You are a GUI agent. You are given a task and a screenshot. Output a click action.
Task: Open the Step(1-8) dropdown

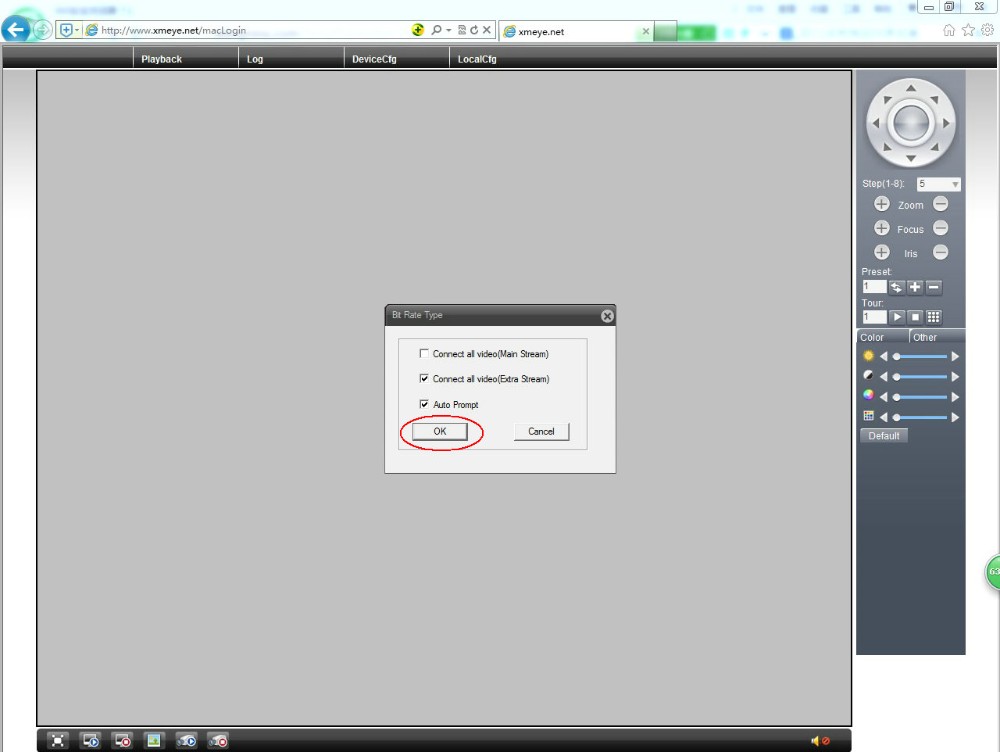point(954,184)
